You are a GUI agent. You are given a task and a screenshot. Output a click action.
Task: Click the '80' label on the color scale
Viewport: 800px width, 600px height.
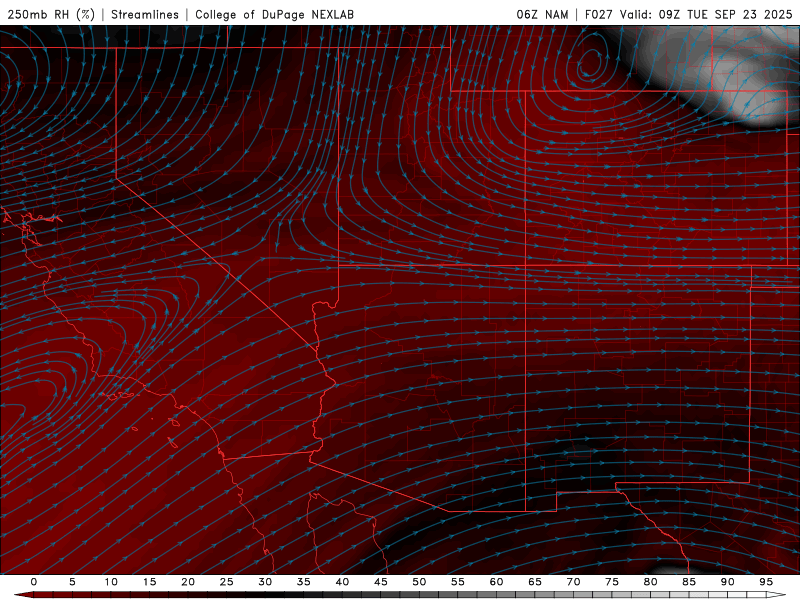650,582
